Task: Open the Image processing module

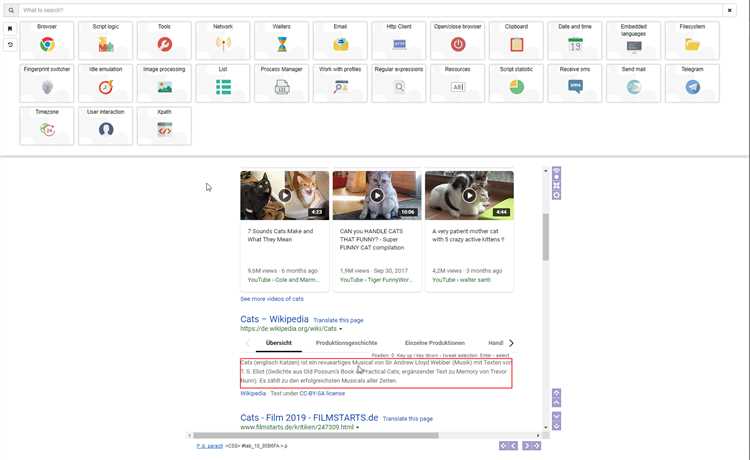Action: pos(164,83)
